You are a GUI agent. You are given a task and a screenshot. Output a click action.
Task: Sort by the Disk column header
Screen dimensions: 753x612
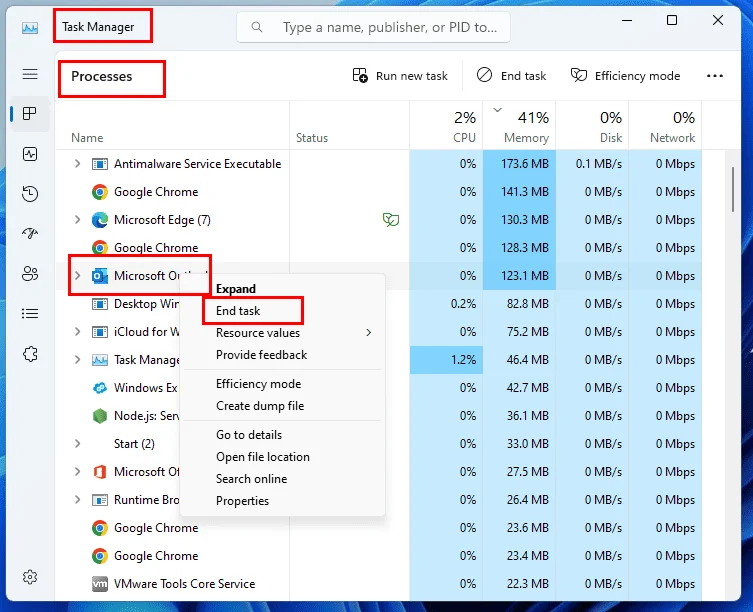point(592,126)
